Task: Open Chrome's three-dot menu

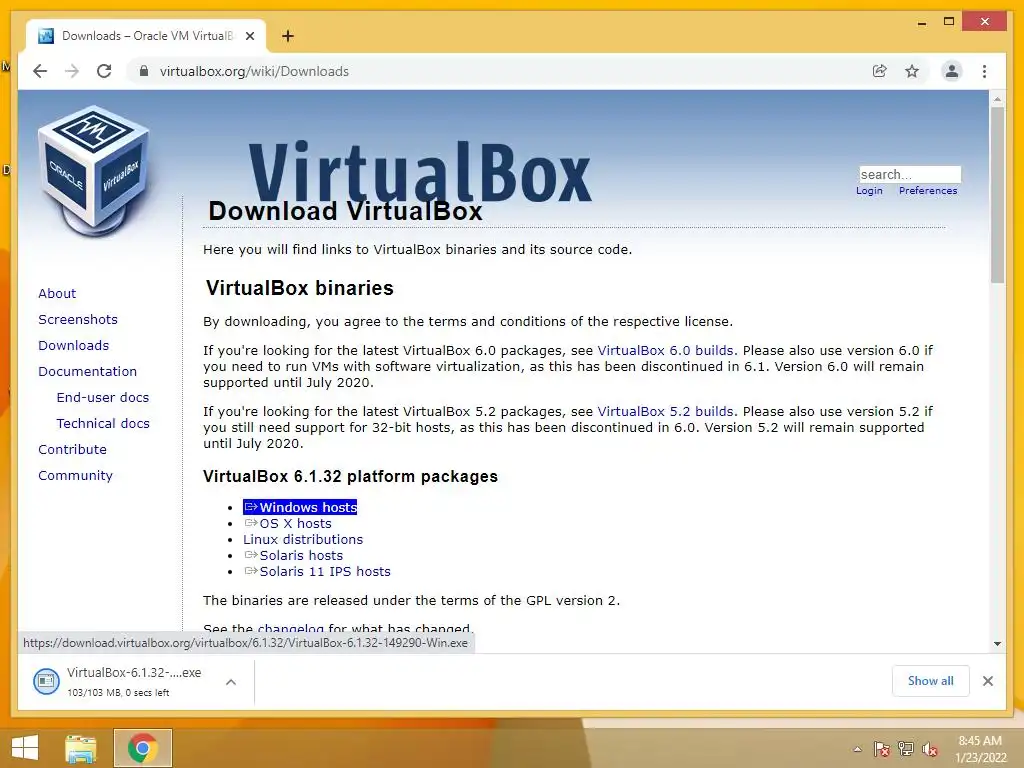Action: (984, 71)
